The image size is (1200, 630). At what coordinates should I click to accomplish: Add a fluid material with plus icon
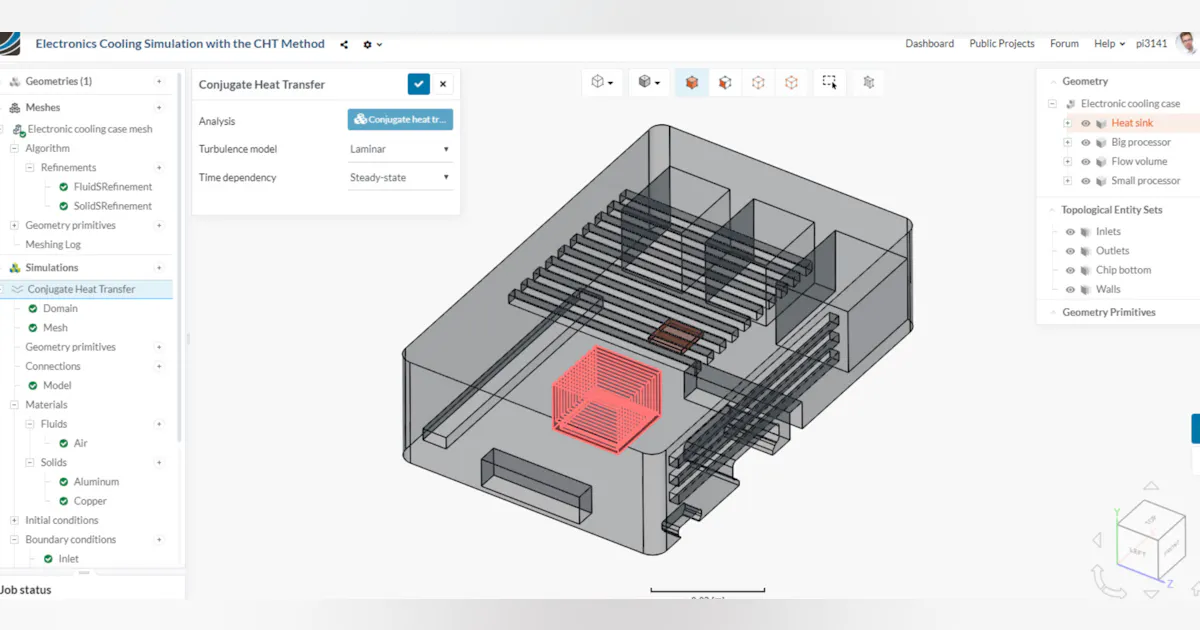click(x=159, y=424)
